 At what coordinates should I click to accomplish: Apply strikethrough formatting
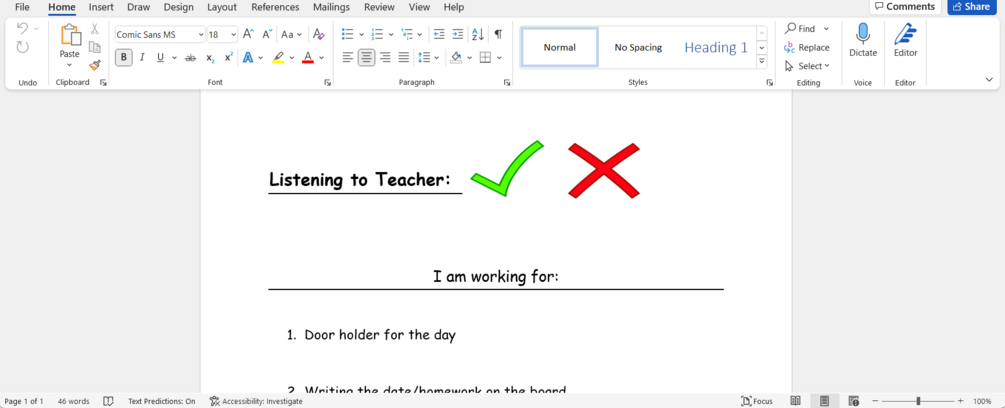(190, 58)
